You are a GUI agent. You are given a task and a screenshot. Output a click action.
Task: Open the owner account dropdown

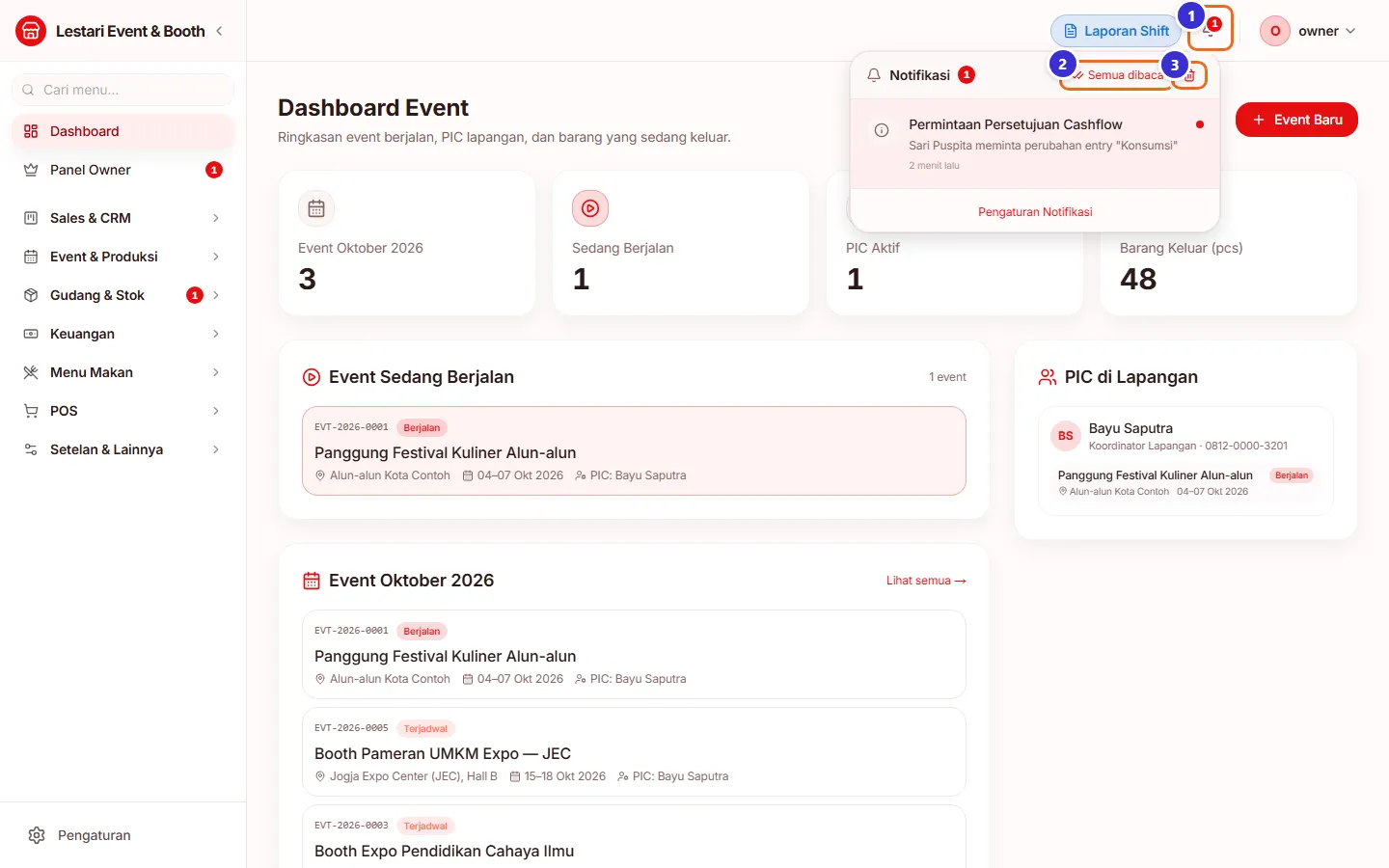point(1309,31)
